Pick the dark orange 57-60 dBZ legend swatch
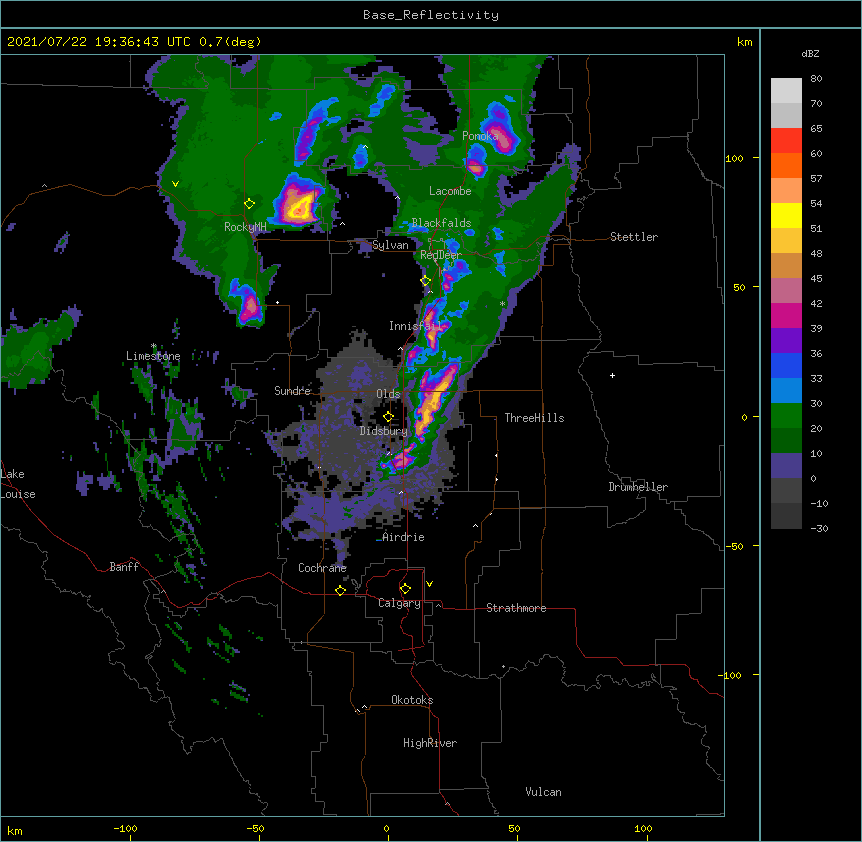The width and height of the screenshot is (862, 842). click(x=786, y=165)
